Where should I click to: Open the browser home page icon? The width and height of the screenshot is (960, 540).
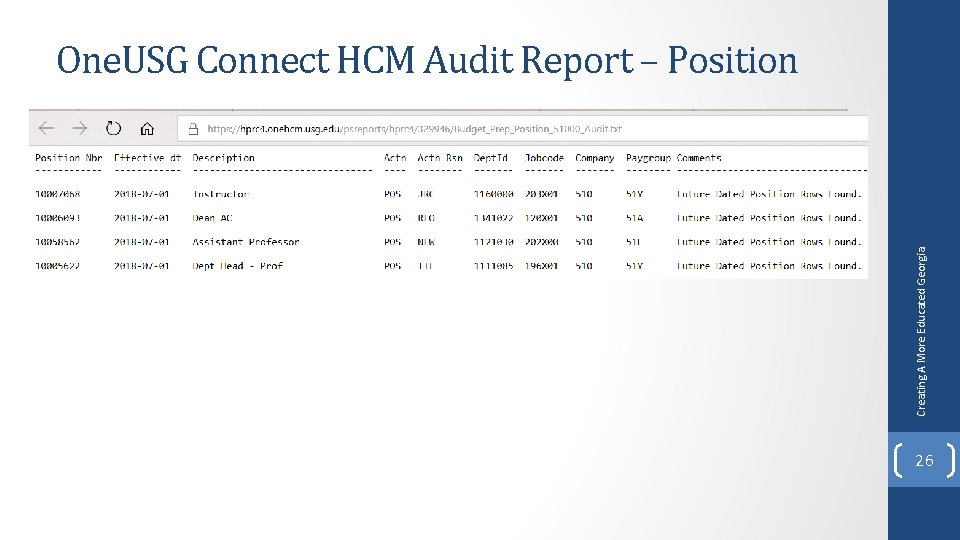[x=147, y=129]
